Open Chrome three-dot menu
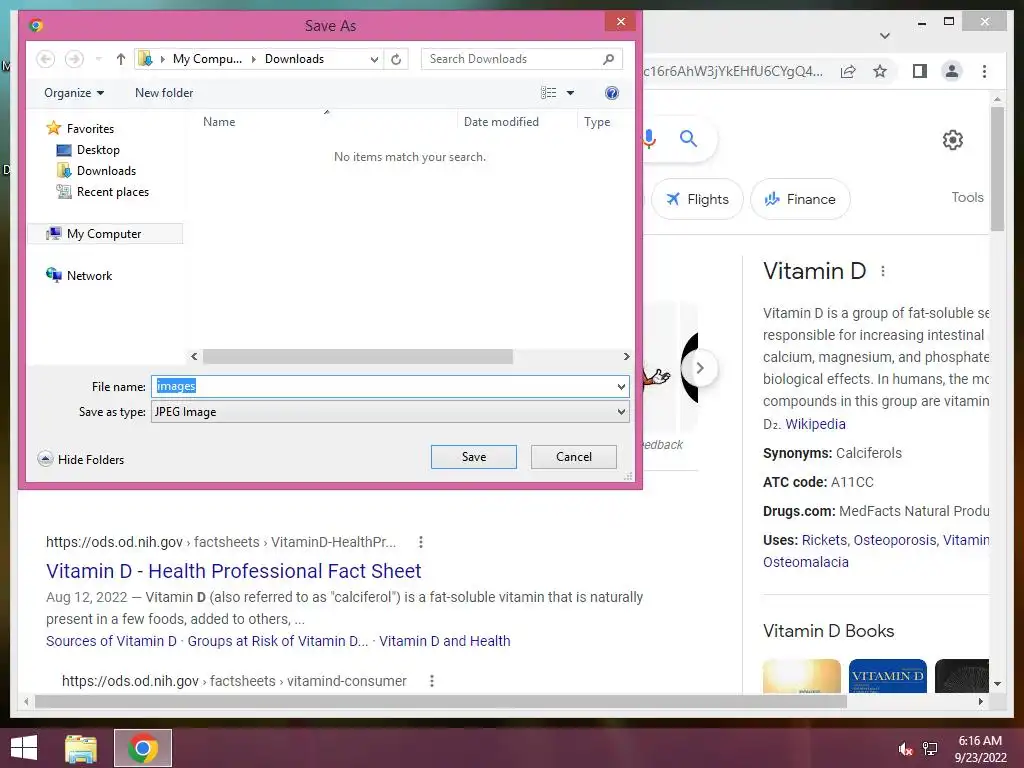 click(x=984, y=71)
